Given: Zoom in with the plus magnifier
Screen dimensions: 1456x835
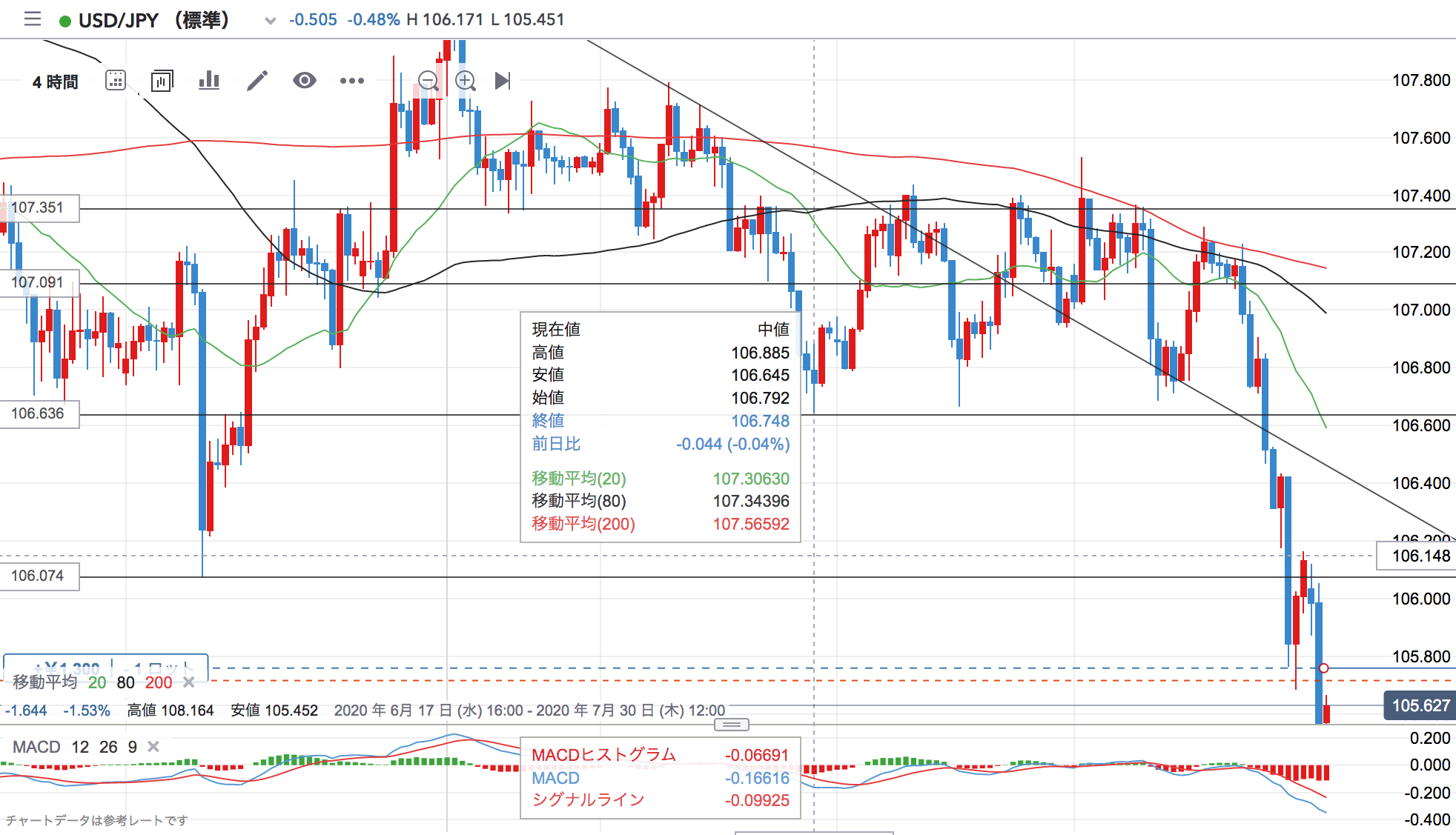Looking at the screenshot, I should [x=466, y=81].
